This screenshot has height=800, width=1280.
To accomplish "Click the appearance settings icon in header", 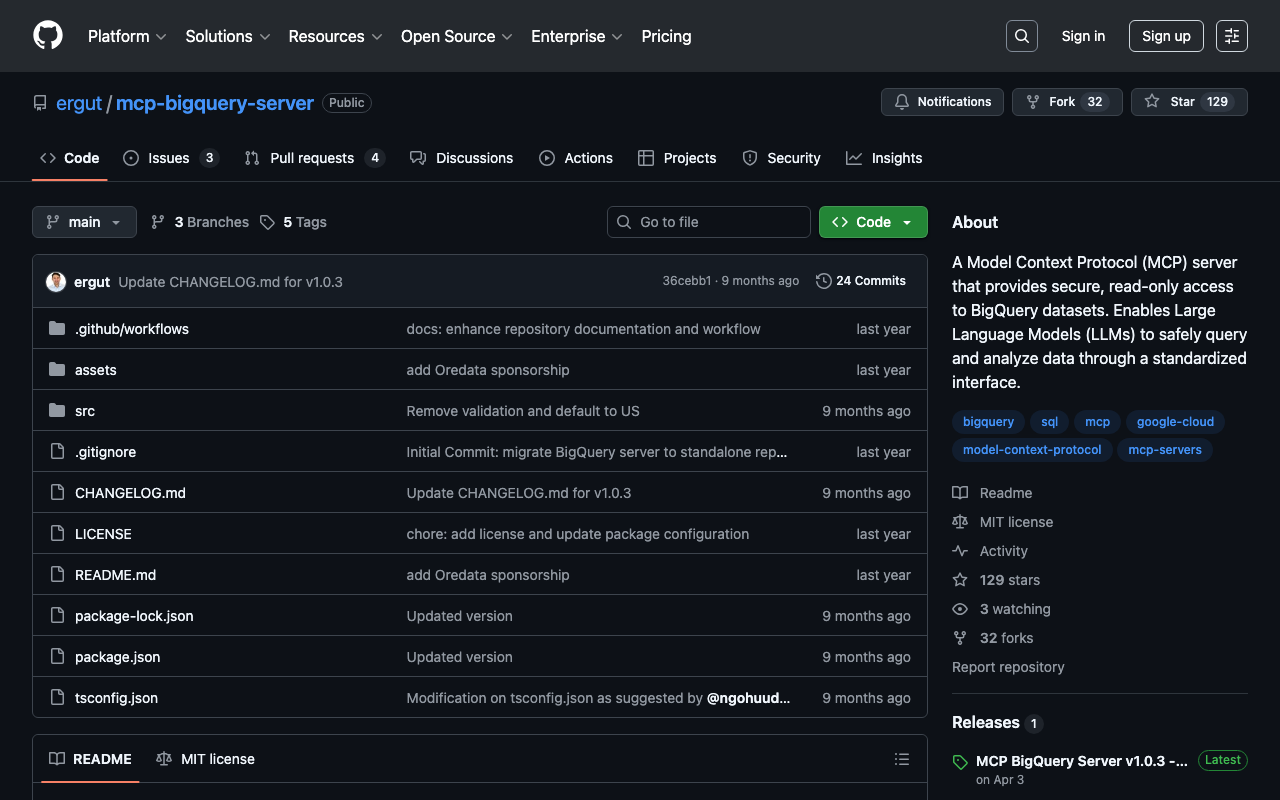I will coord(1231,36).
